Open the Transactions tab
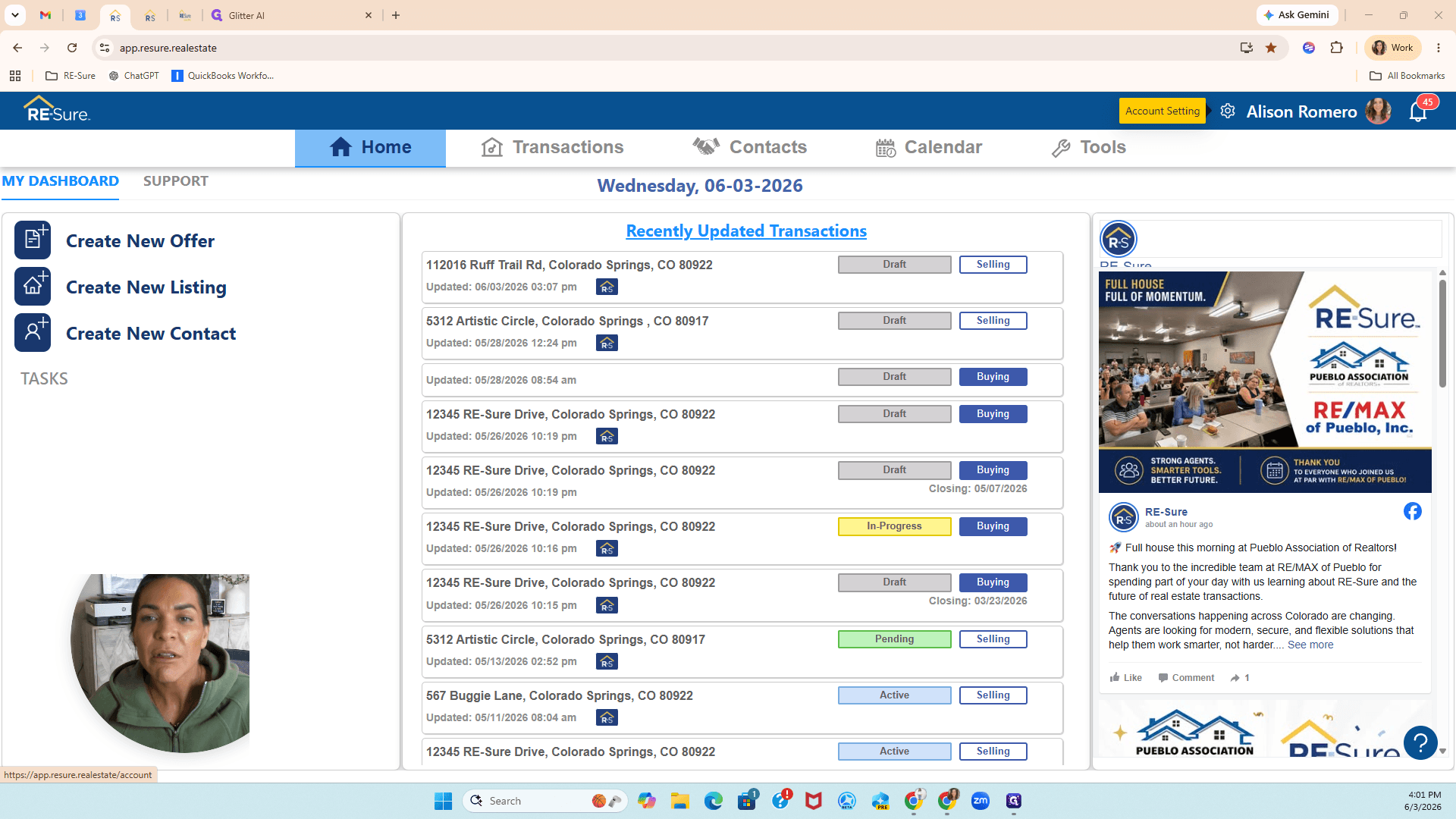This screenshot has width=1456, height=819. click(552, 147)
